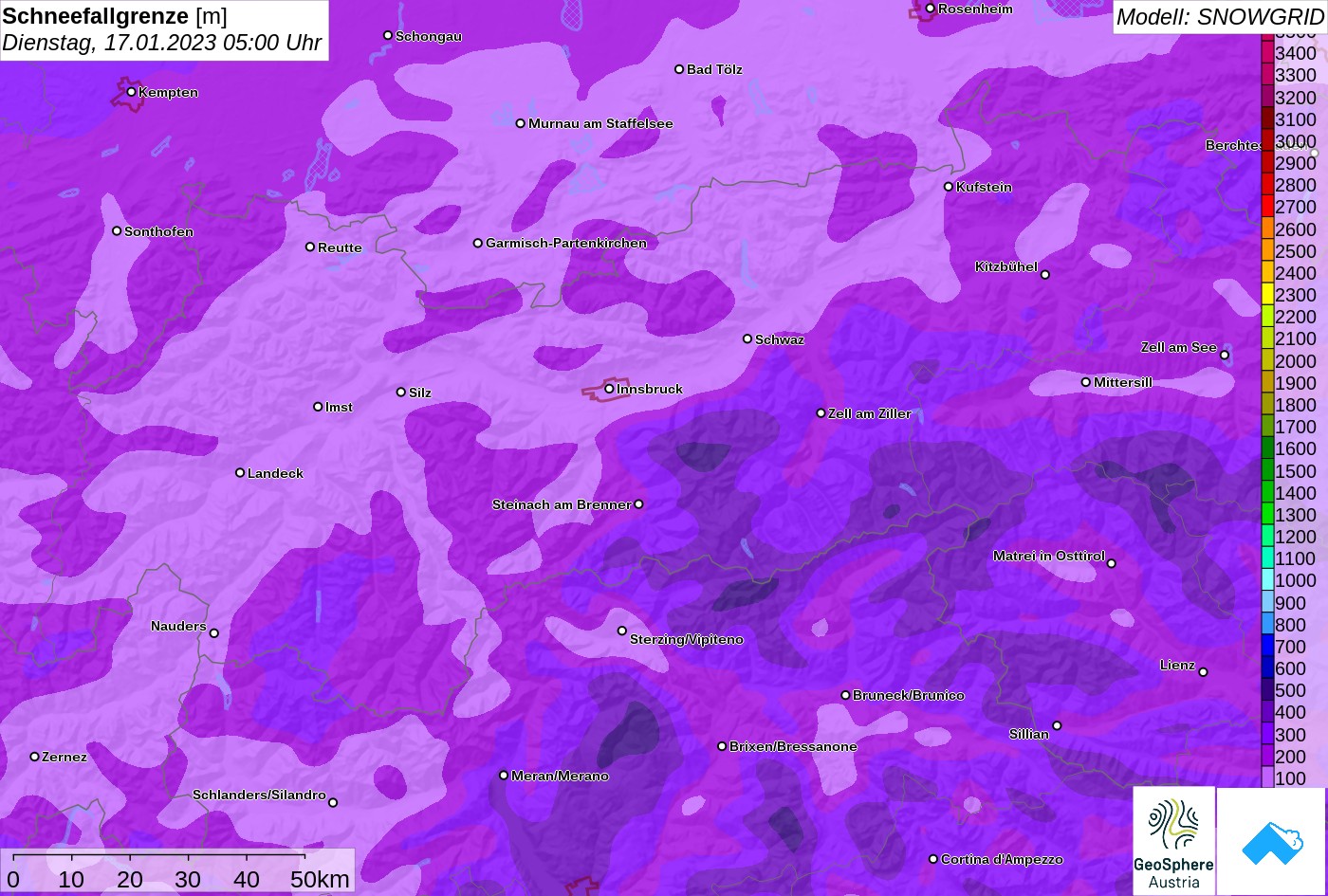The image size is (1328, 896).
Task: Click the Brixen/Bressanone marker
Action: click(722, 746)
